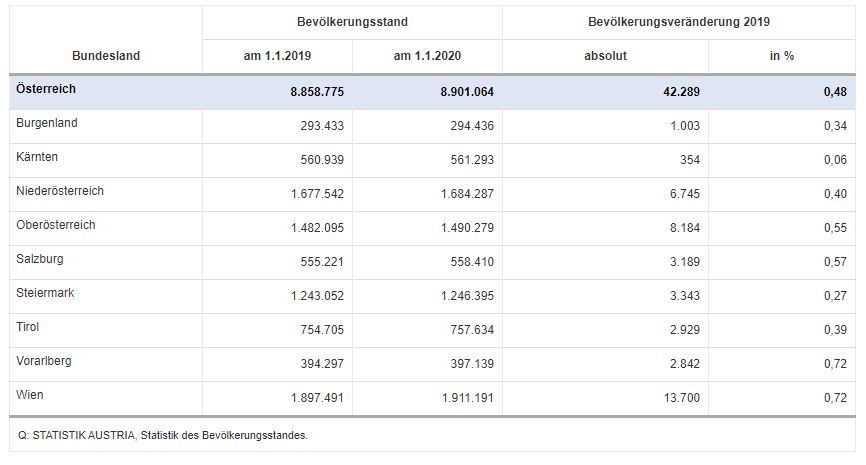This screenshot has width=866, height=465.
Task: Click the Österreich row label
Action: click(x=46, y=89)
